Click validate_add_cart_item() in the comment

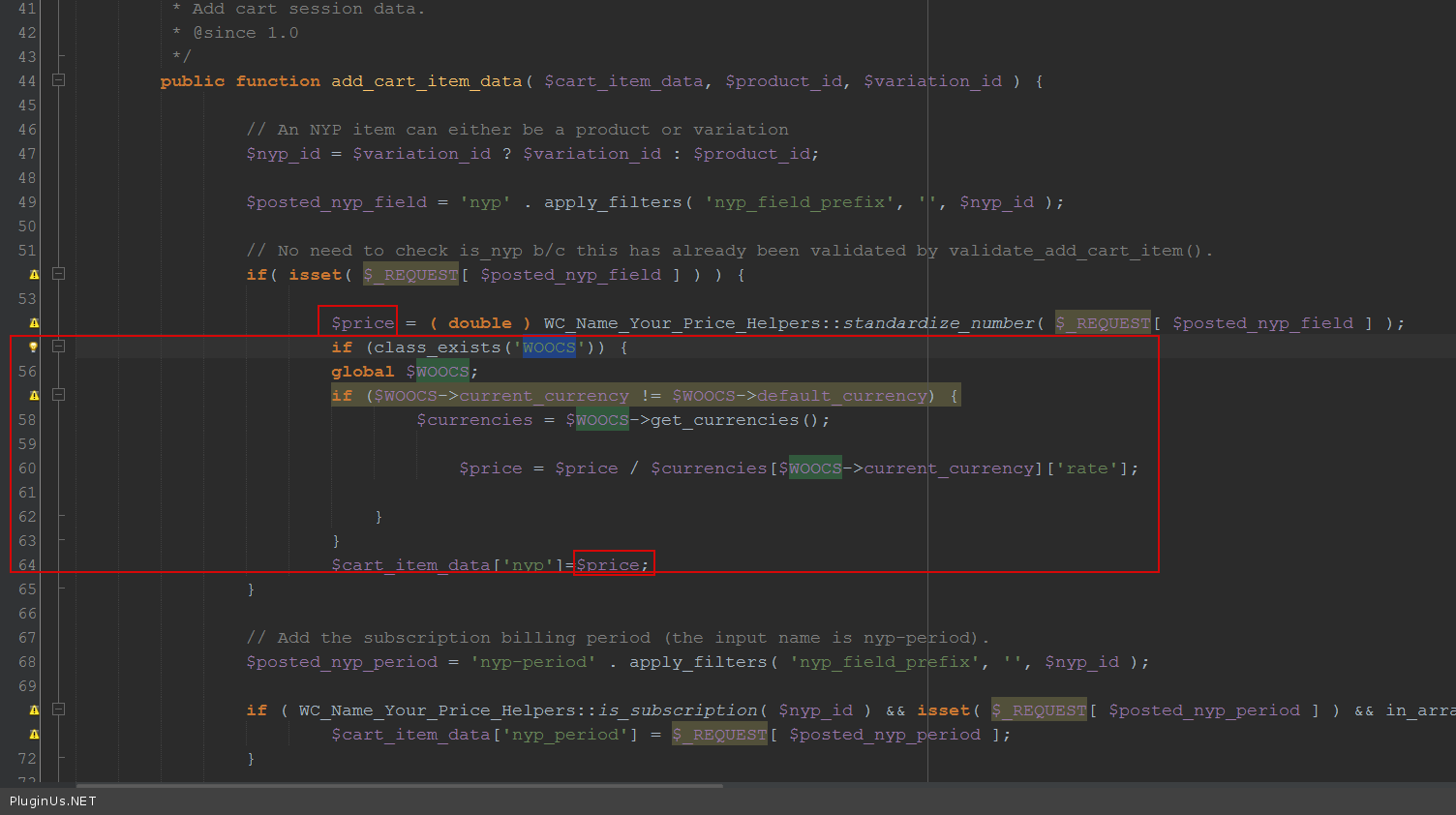click(x=1075, y=251)
